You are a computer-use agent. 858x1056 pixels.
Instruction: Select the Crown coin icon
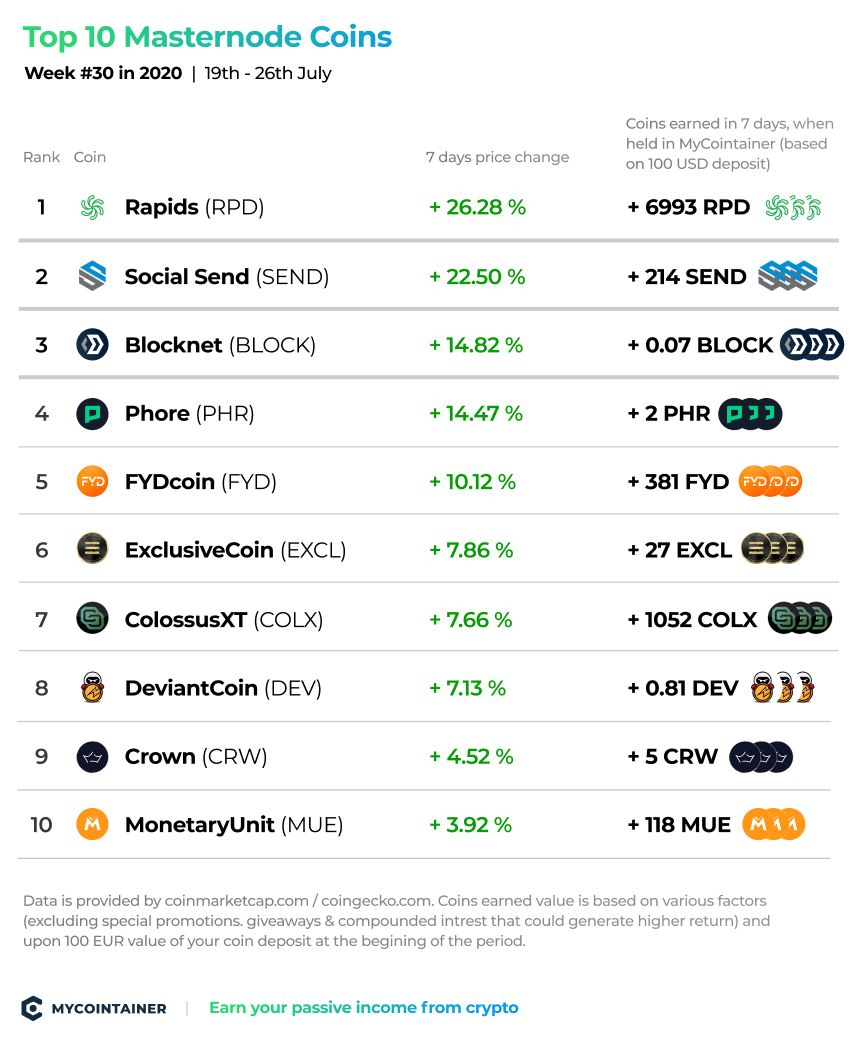(x=92, y=756)
